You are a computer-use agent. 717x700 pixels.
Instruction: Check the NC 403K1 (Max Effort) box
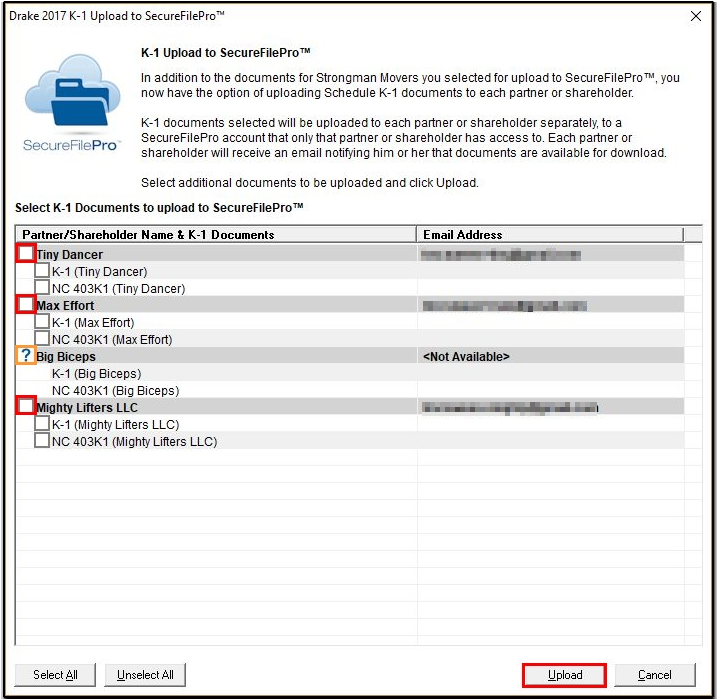42,339
